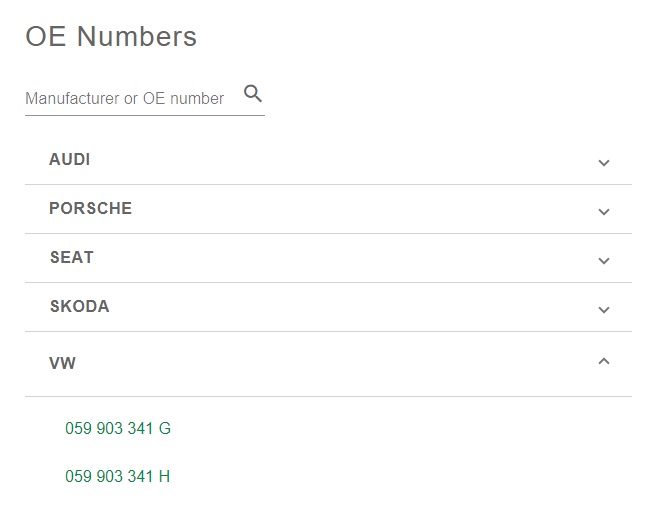Select the VW manufacturer label
The width and height of the screenshot is (655, 517).
click(63, 363)
